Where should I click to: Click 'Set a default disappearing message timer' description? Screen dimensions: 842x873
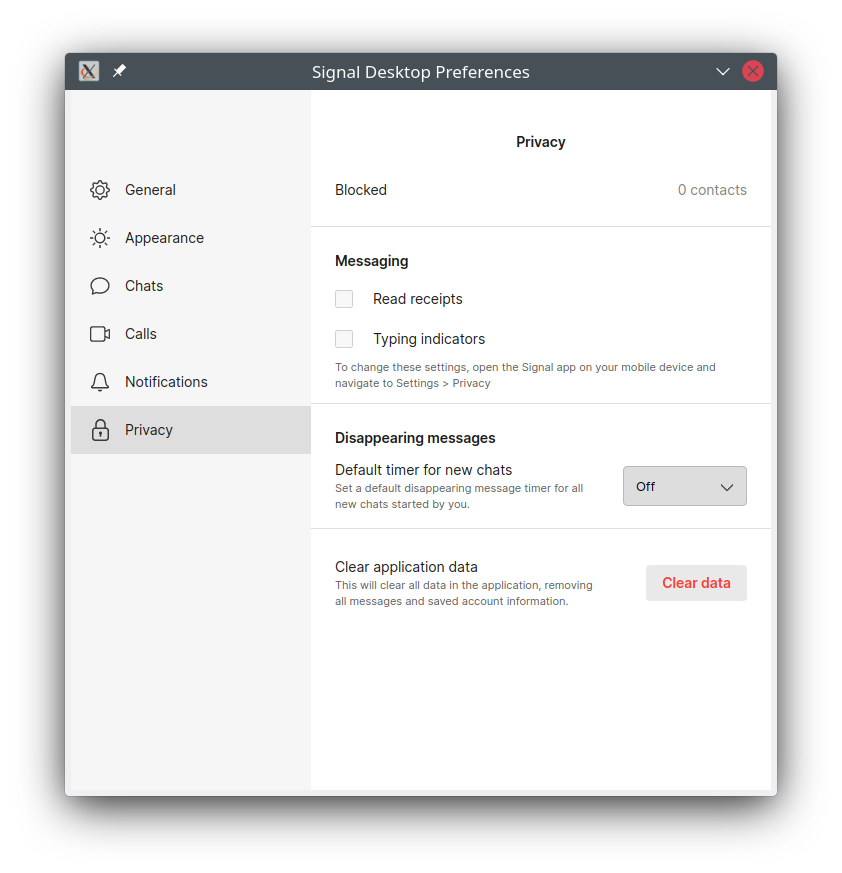click(x=459, y=496)
